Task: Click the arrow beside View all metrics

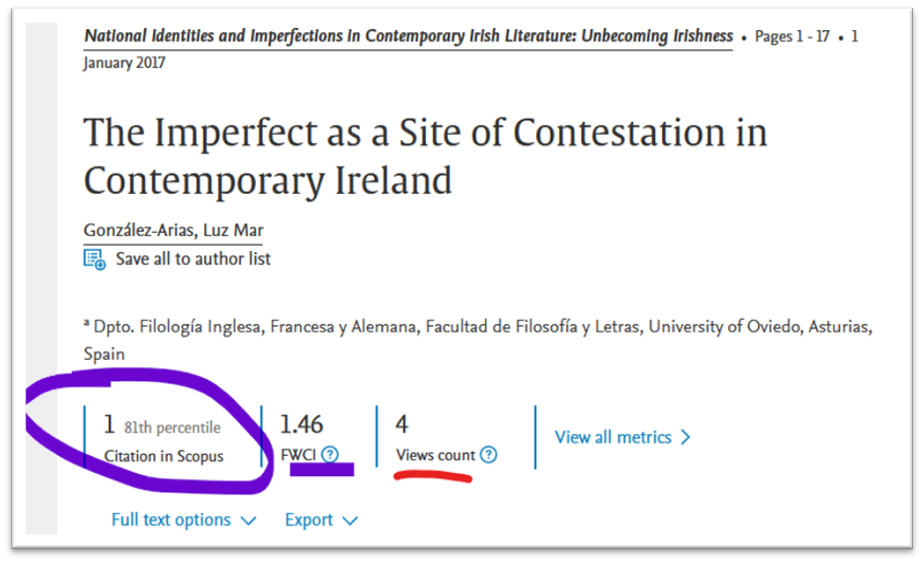Action: [x=686, y=437]
